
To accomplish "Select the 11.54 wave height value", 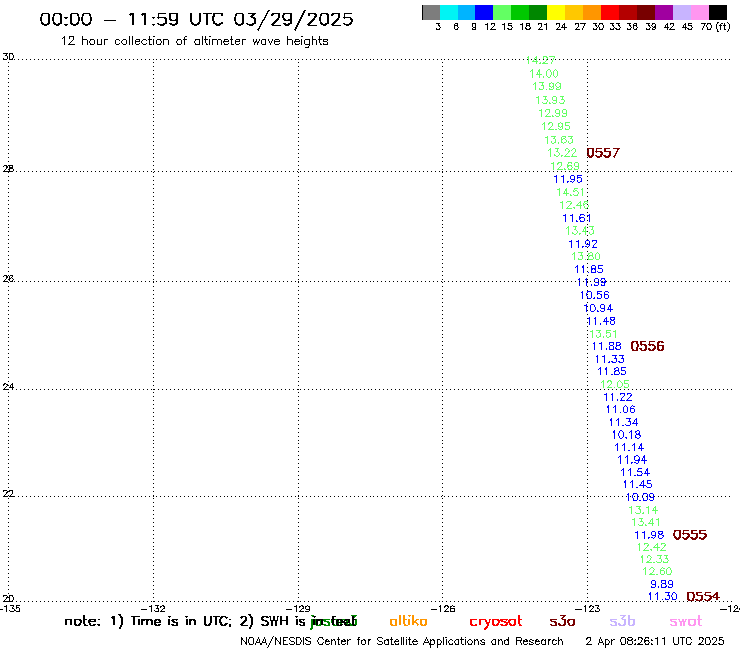I will click(x=635, y=473).
